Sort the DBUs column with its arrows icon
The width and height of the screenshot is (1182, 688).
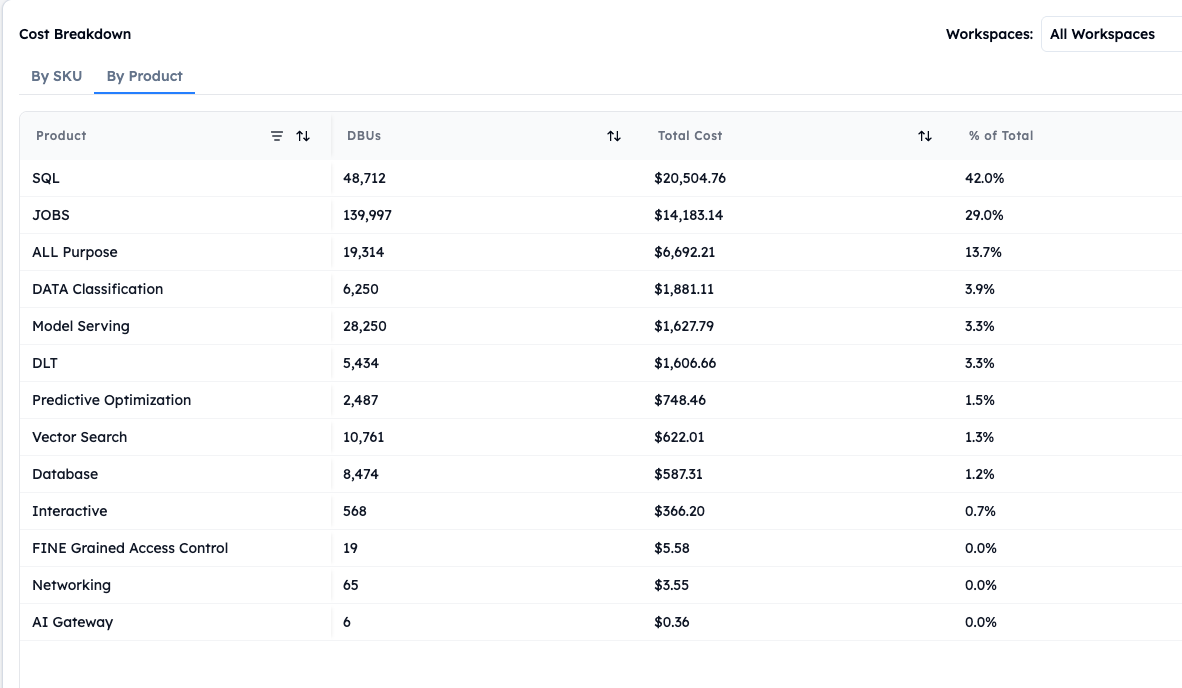click(x=614, y=136)
